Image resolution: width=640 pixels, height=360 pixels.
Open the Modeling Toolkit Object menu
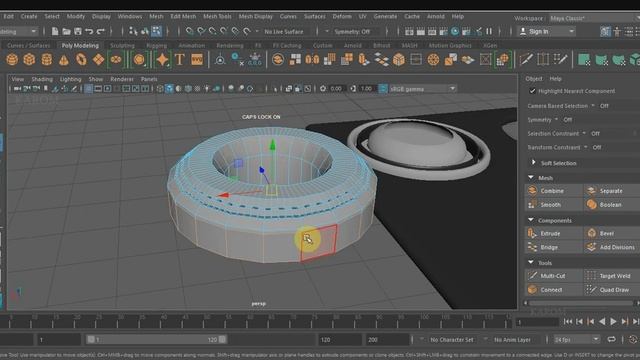pyautogui.click(x=533, y=79)
